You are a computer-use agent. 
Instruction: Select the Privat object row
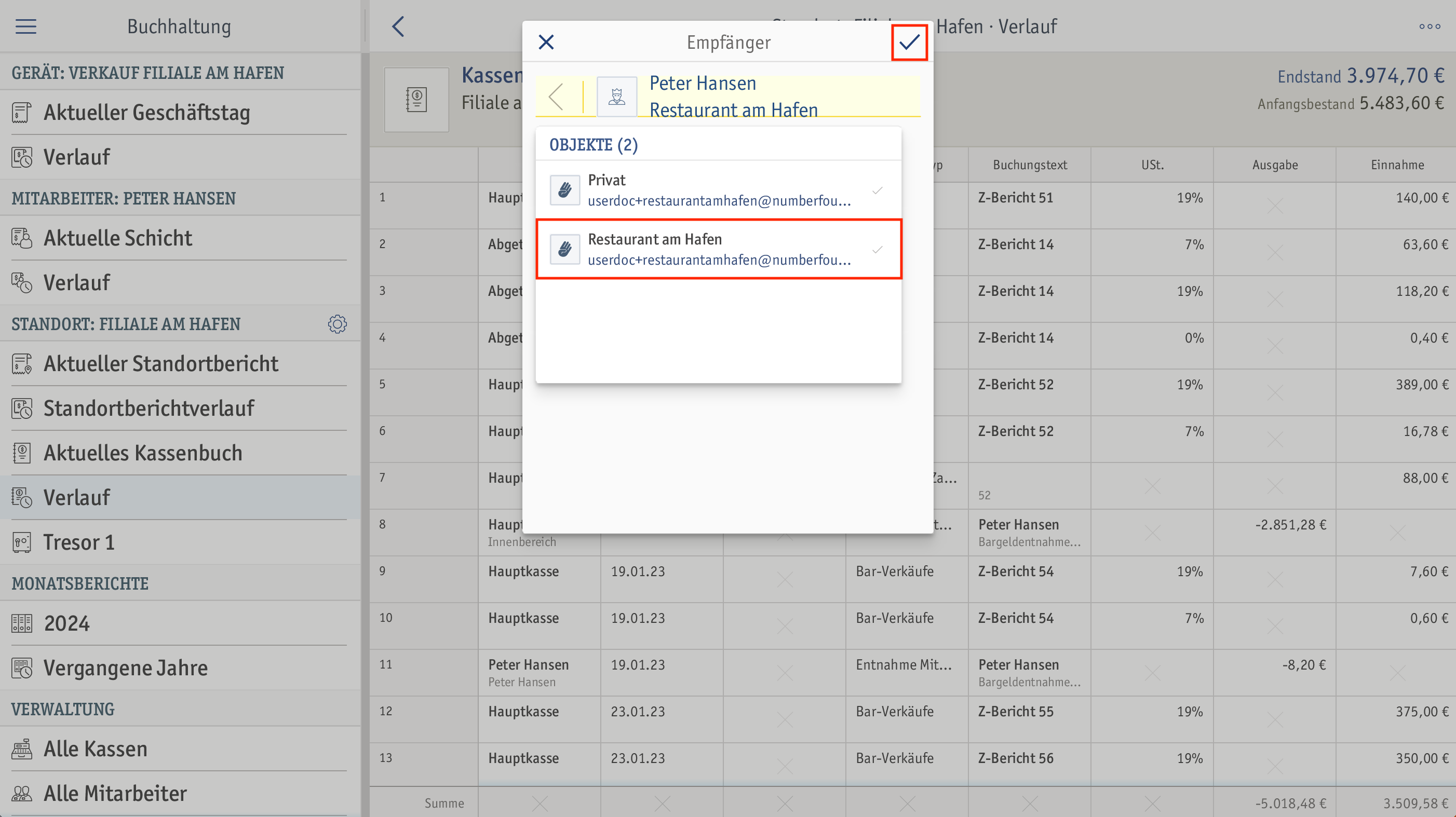tap(718, 190)
